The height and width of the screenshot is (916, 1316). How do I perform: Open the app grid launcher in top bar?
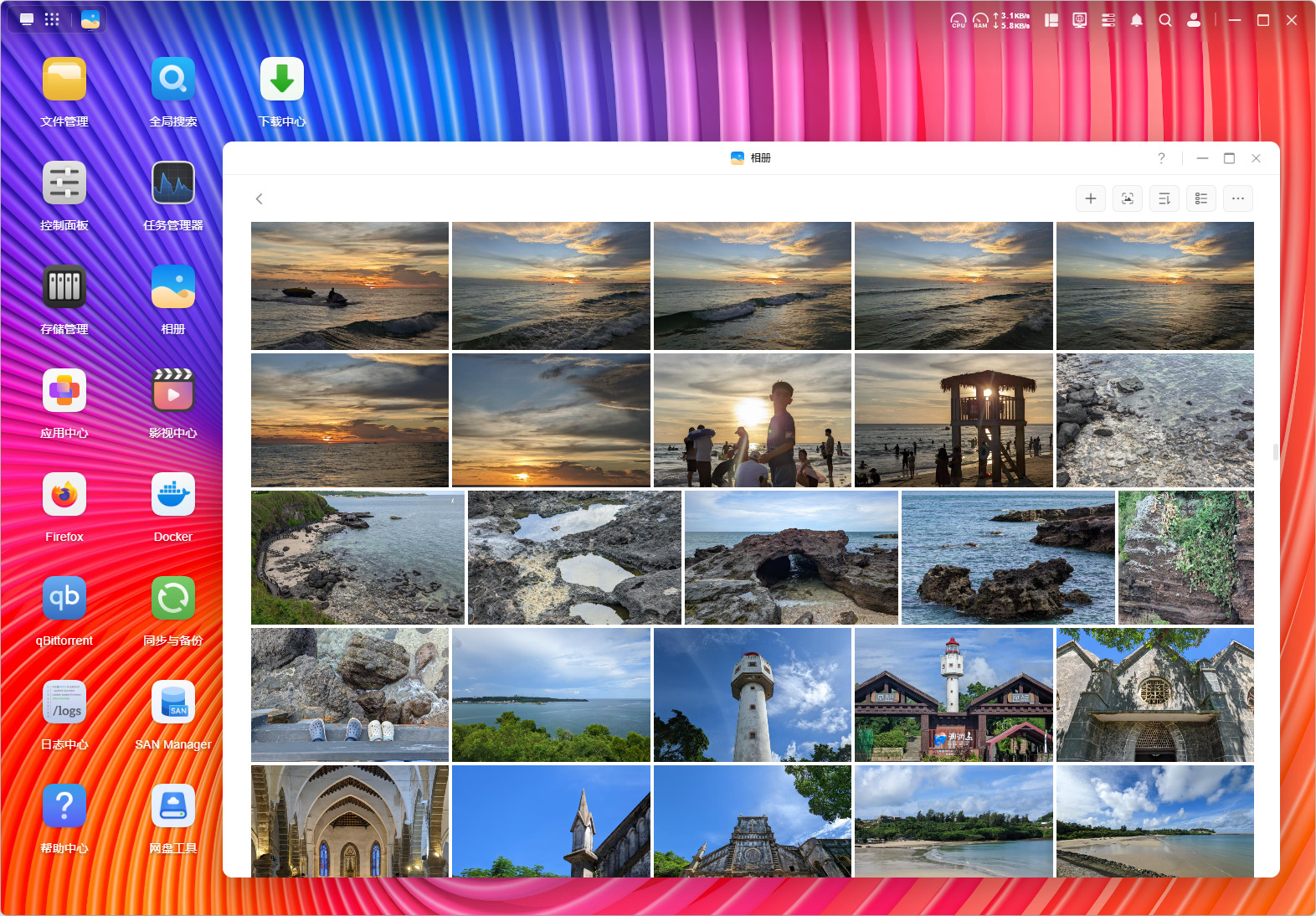click(52, 19)
